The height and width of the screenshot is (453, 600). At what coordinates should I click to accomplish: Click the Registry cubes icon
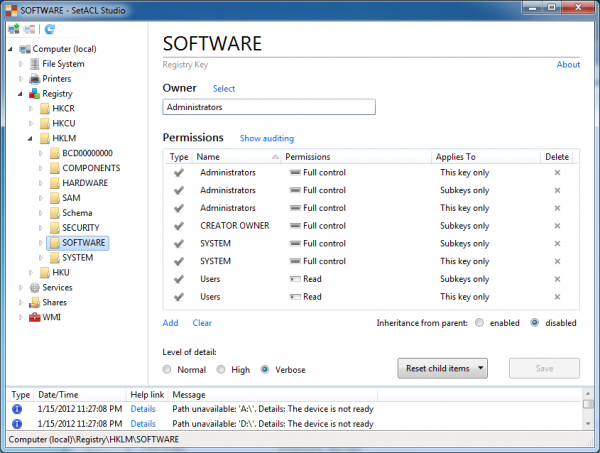point(34,94)
